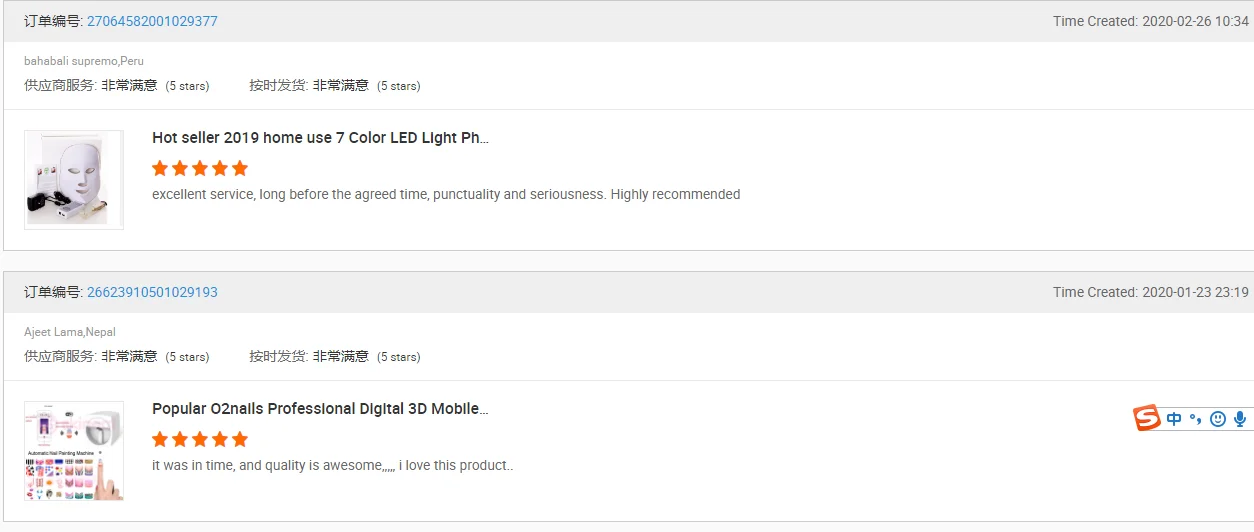The width and height of the screenshot is (1254, 532).
Task: Click the review text saying quality is awesome
Action: pyautogui.click(x=332, y=465)
